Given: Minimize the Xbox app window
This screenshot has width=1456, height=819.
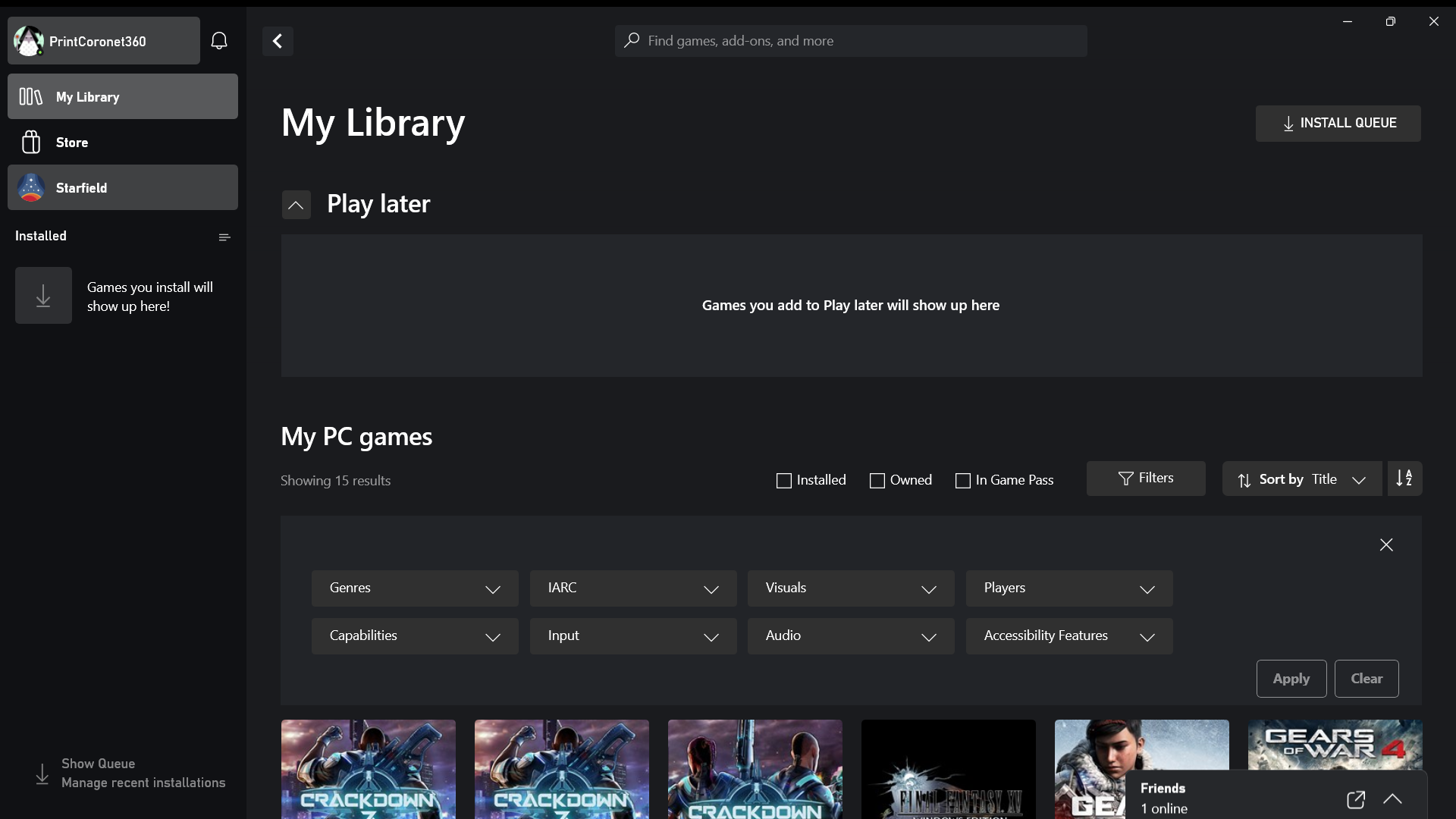Looking at the screenshot, I should pyautogui.click(x=1348, y=21).
